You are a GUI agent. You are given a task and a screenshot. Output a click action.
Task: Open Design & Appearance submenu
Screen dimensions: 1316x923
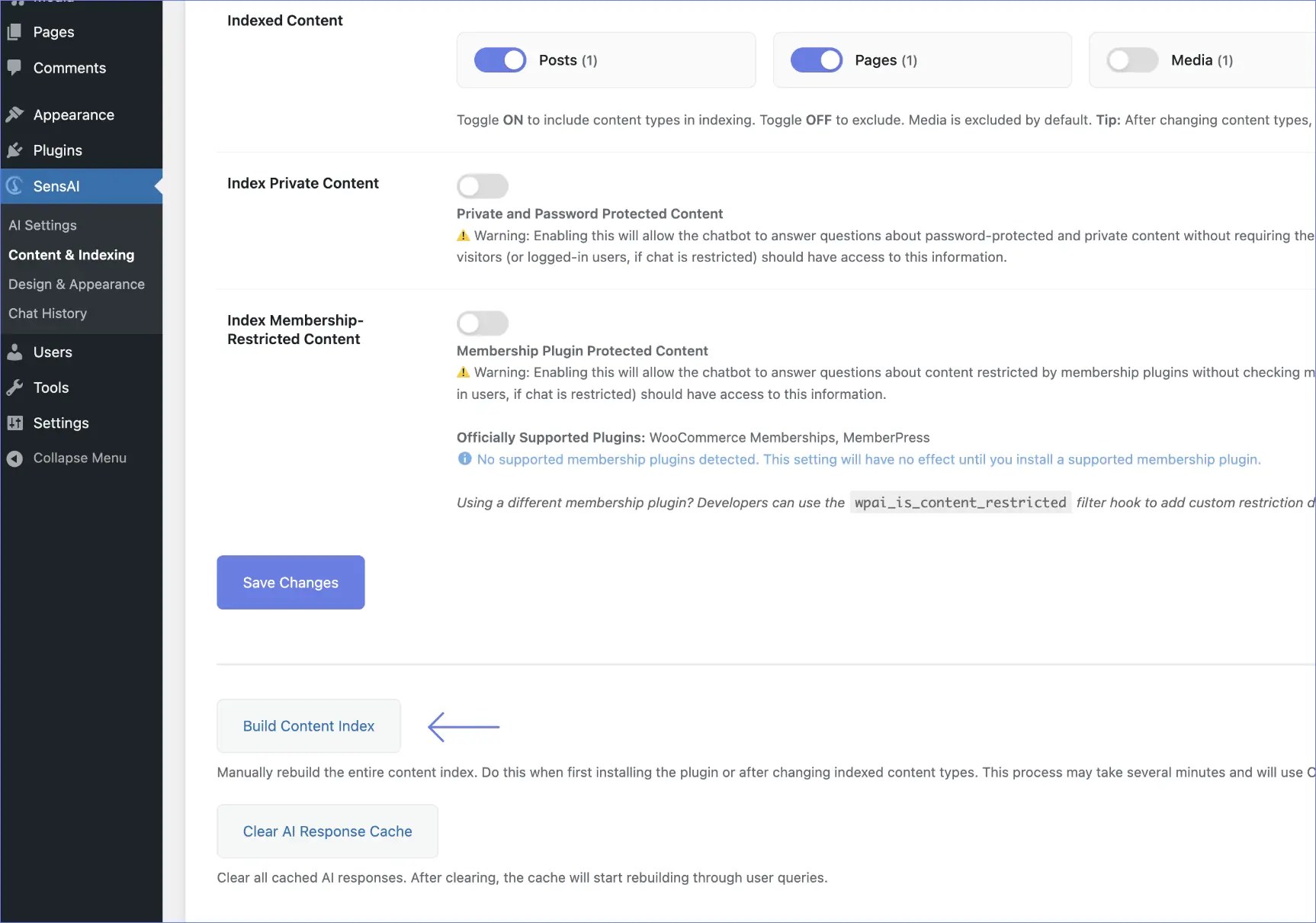pyautogui.click(x=76, y=284)
